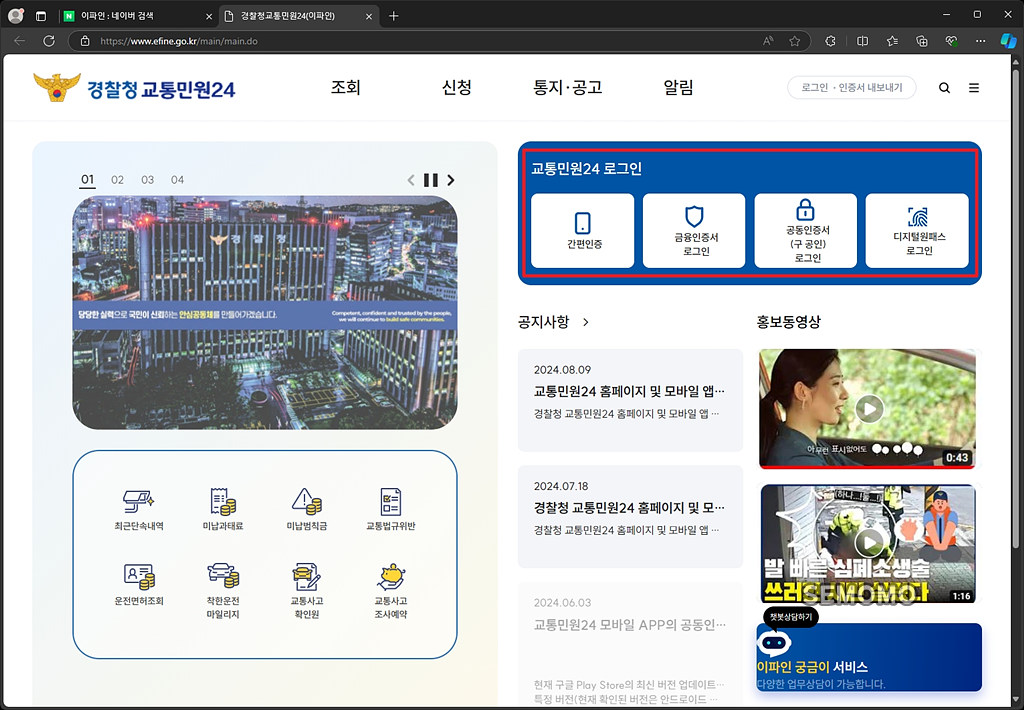Open the 최근단속내역 icon
The height and width of the screenshot is (710, 1024).
(138, 509)
